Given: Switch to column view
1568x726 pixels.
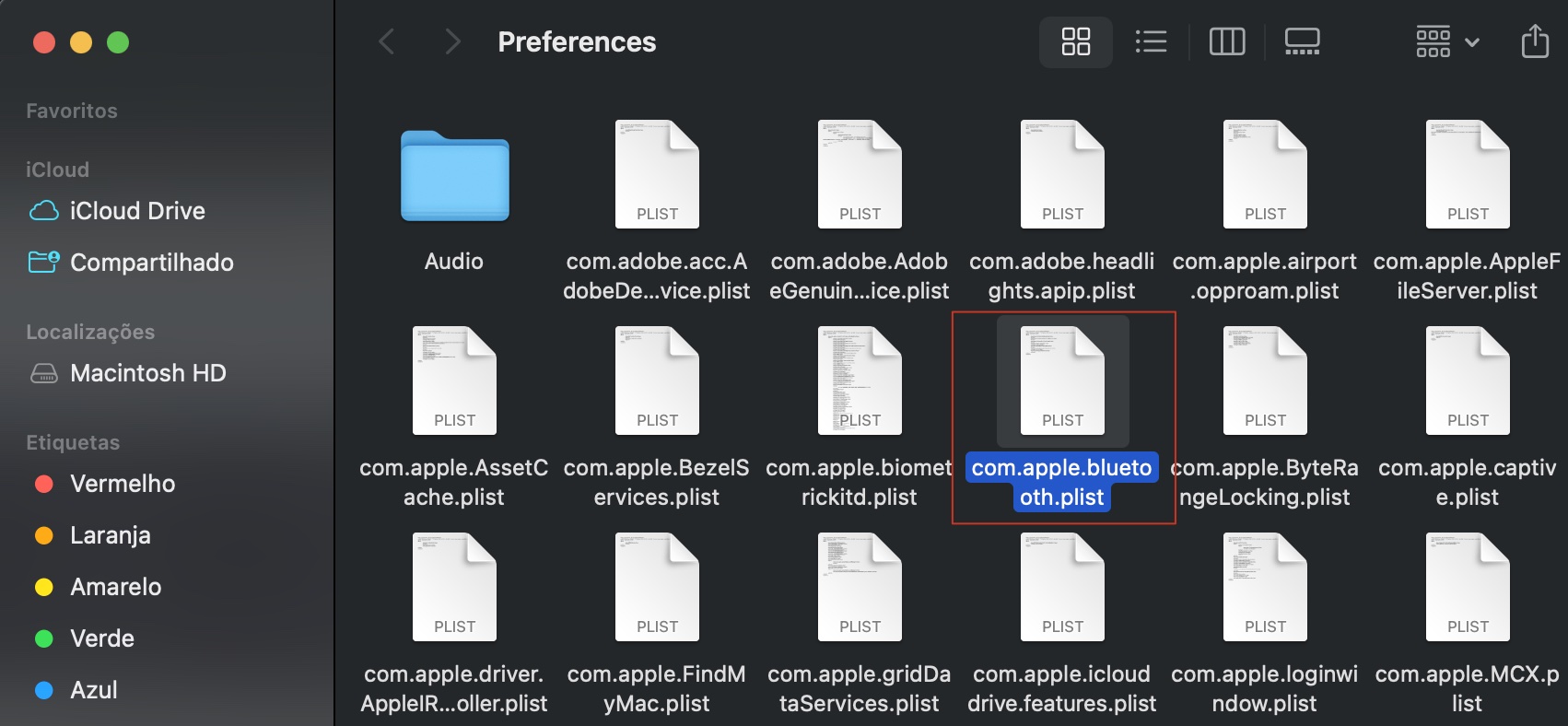Looking at the screenshot, I should tap(1226, 41).
